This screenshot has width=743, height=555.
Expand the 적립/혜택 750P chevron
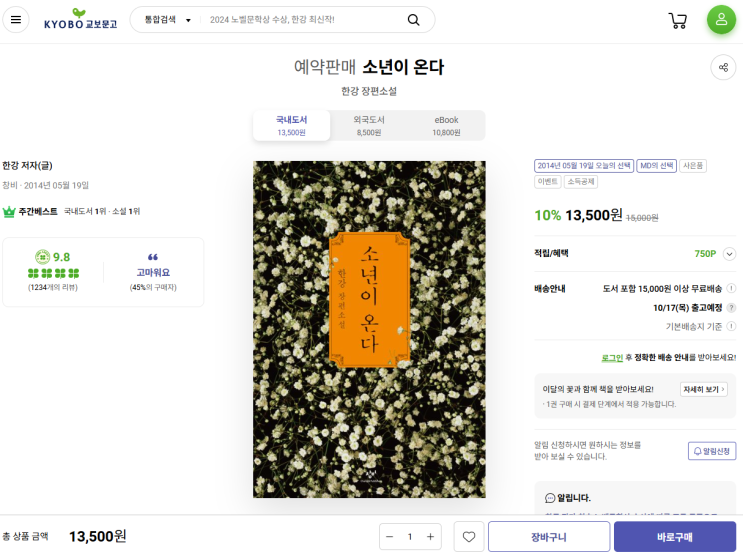pyautogui.click(x=729, y=254)
